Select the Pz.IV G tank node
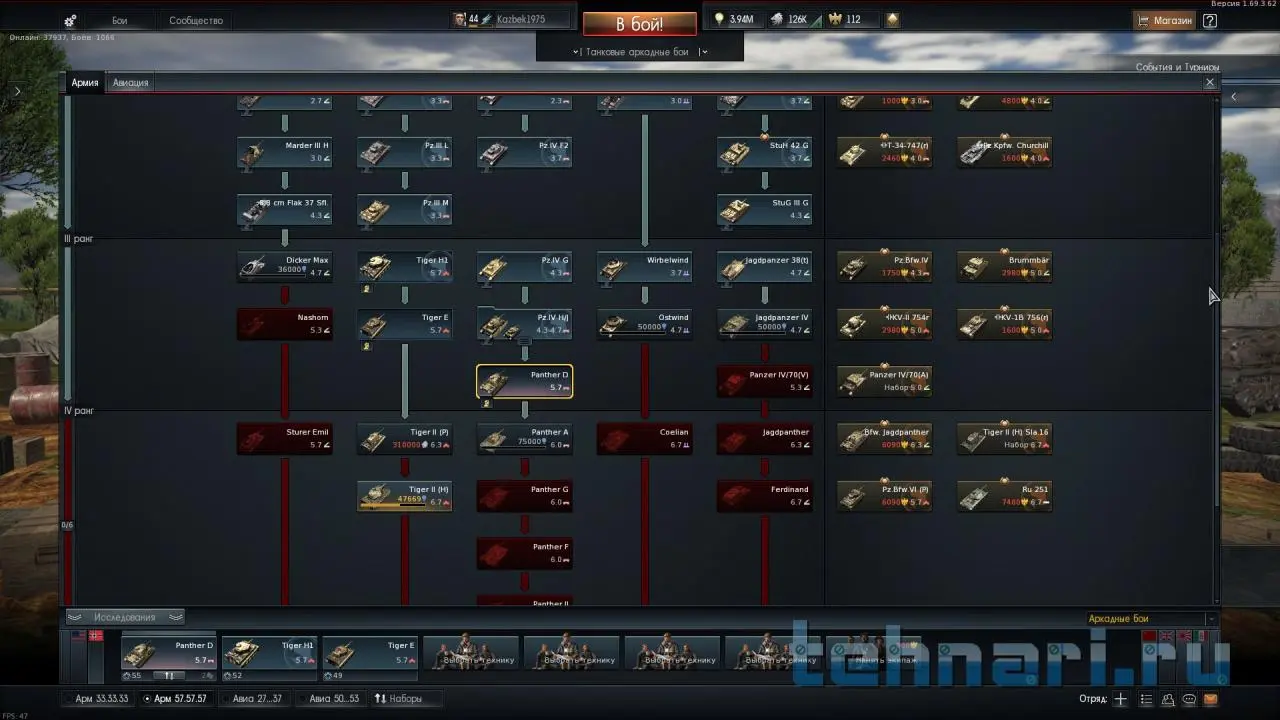1280x720 pixels. click(x=525, y=266)
